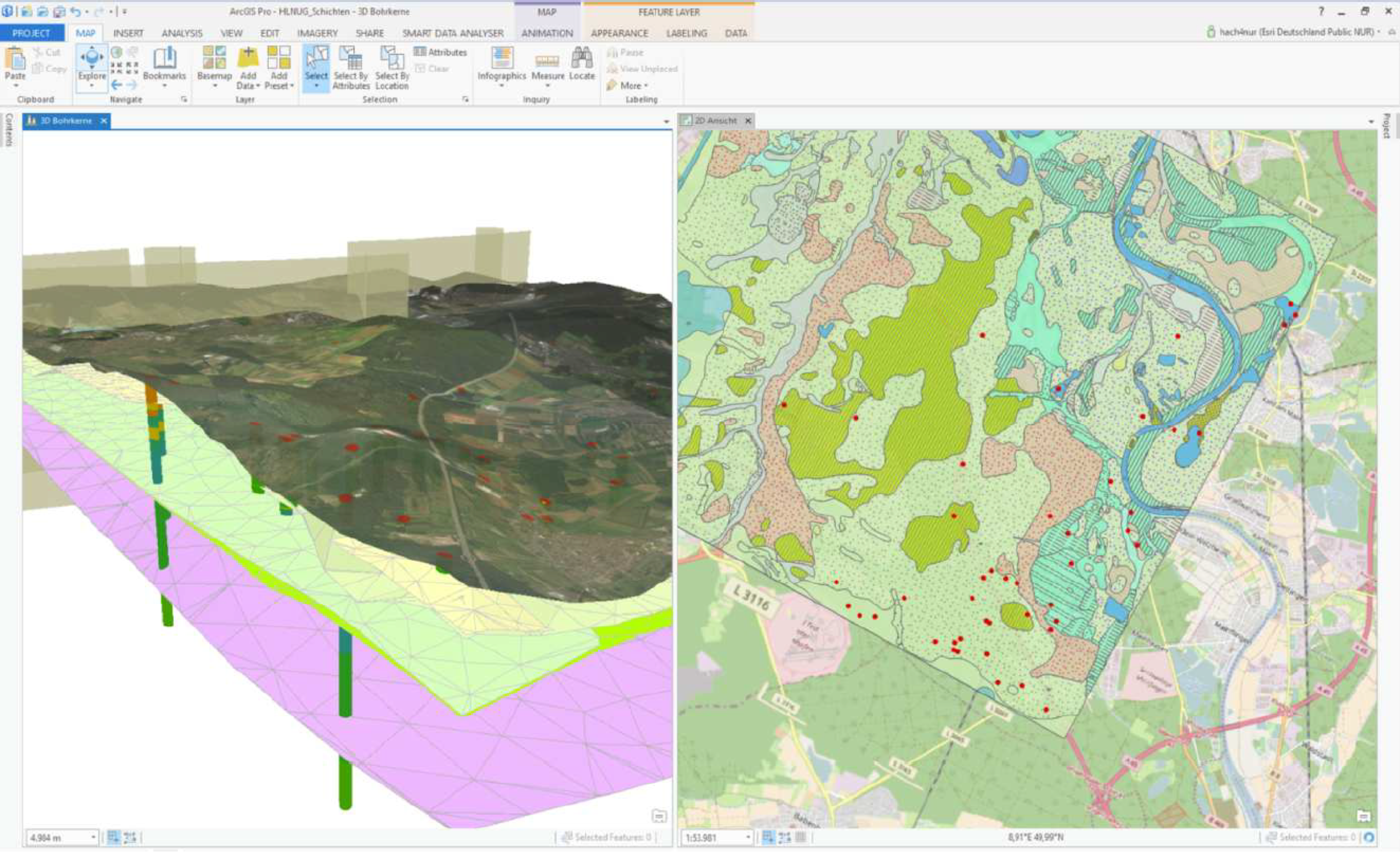Image resolution: width=1400 pixels, height=858 pixels.
Task: Toggle snapping in 2D Ansicht status bar
Action: pyautogui.click(x=768, y=837)
